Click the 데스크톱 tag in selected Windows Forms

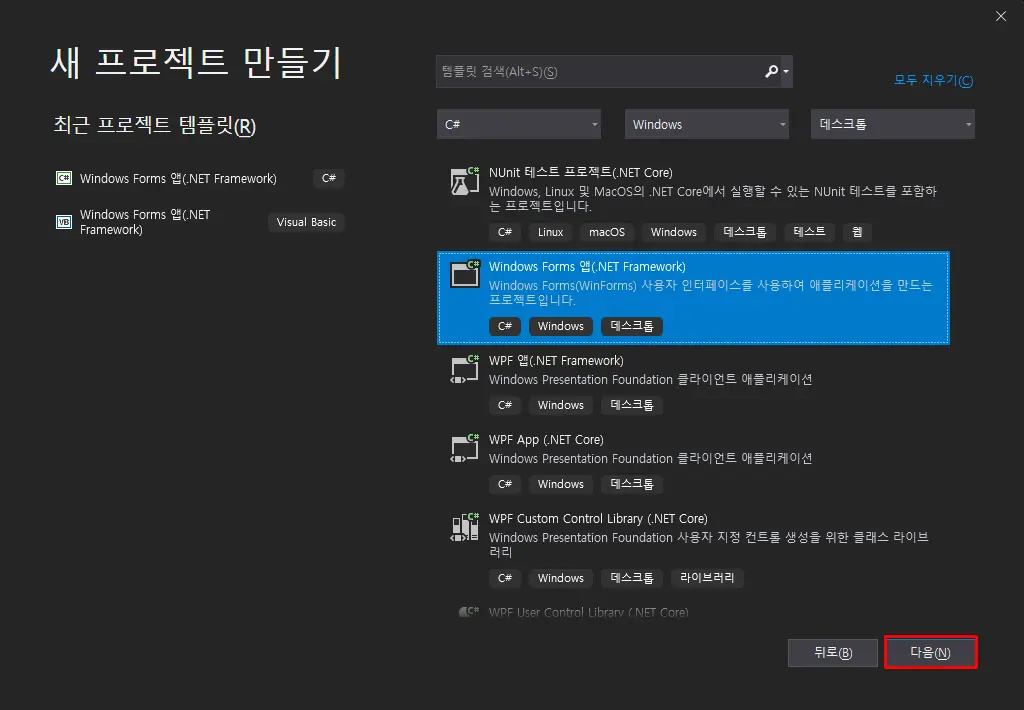(632, 326)
